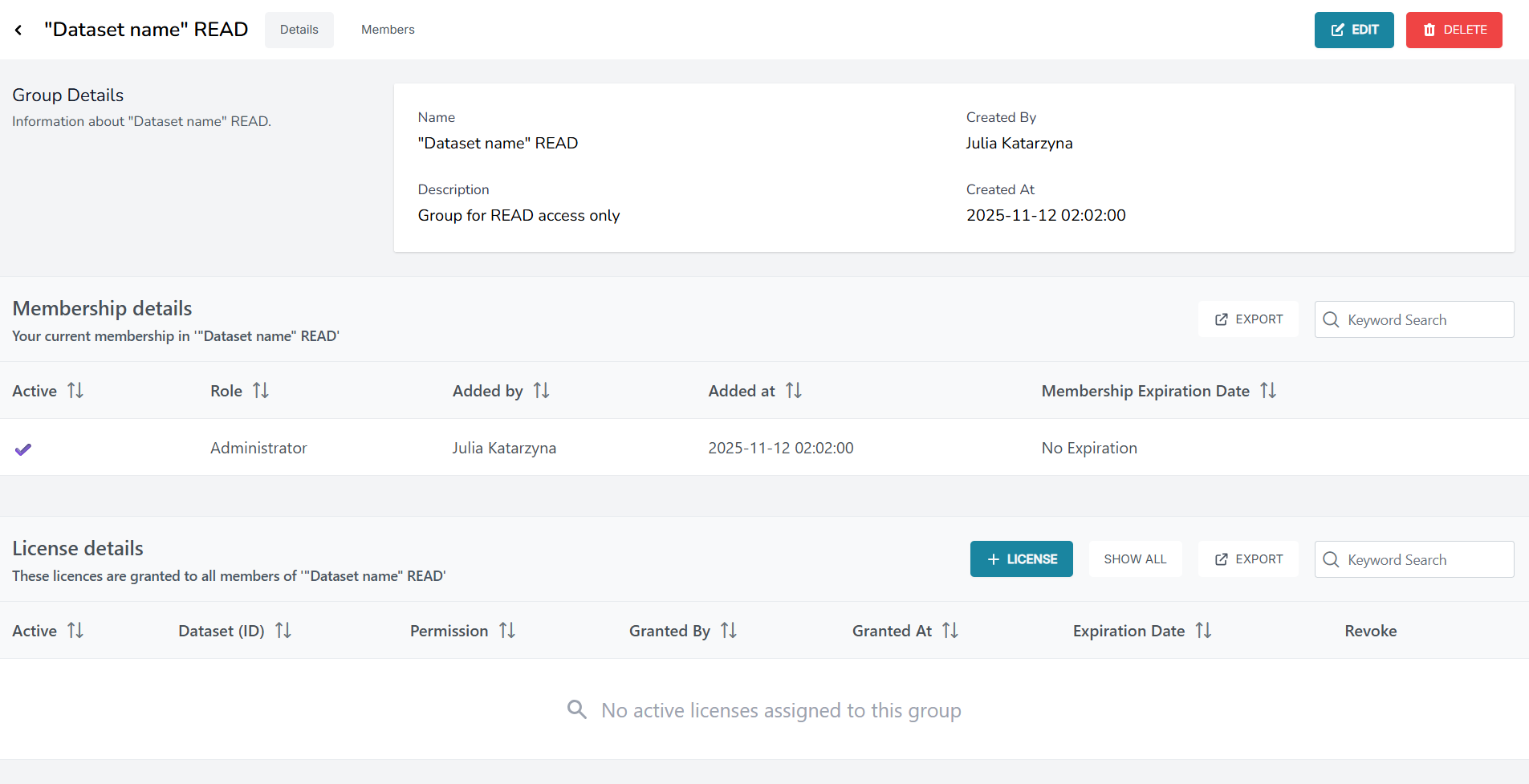Screen dimensions: 1529x784
Task: Open the Details tab
Action: [x=299, y=30]
